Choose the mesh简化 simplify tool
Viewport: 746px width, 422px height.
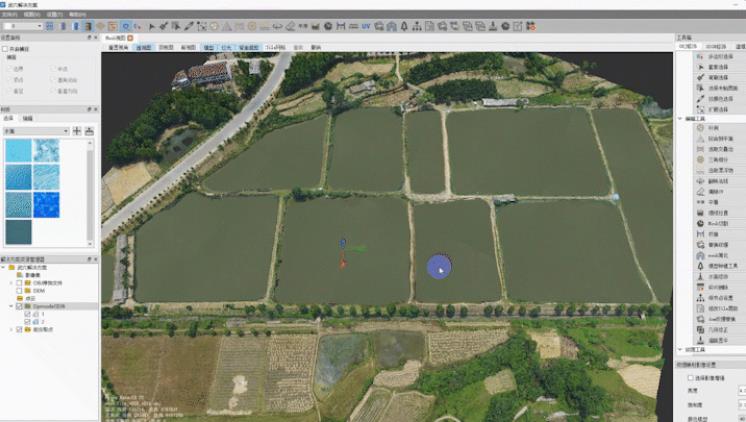[x=713, y=255]
